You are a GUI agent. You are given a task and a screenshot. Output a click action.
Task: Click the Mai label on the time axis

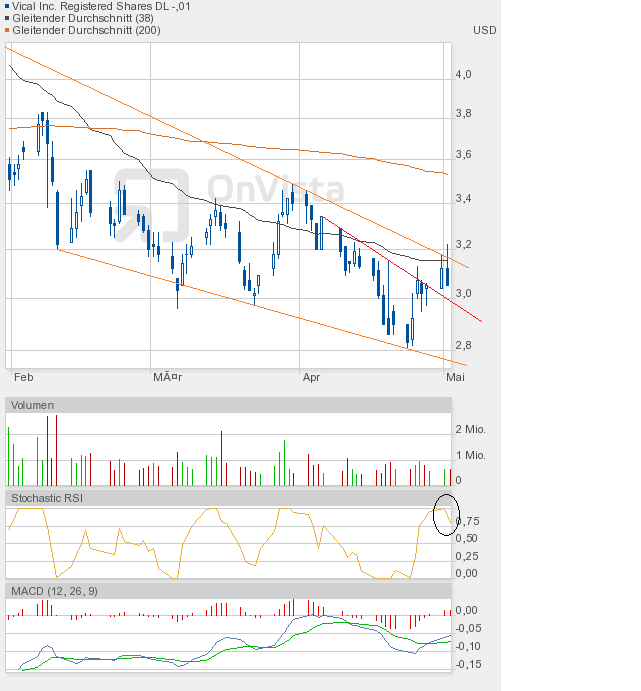coord(455,378)
